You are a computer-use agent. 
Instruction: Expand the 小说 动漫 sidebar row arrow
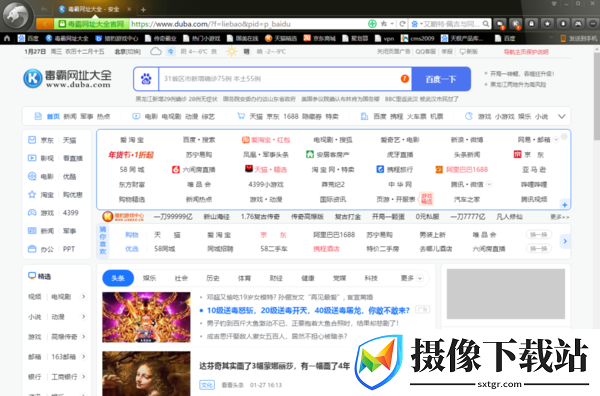83,316
